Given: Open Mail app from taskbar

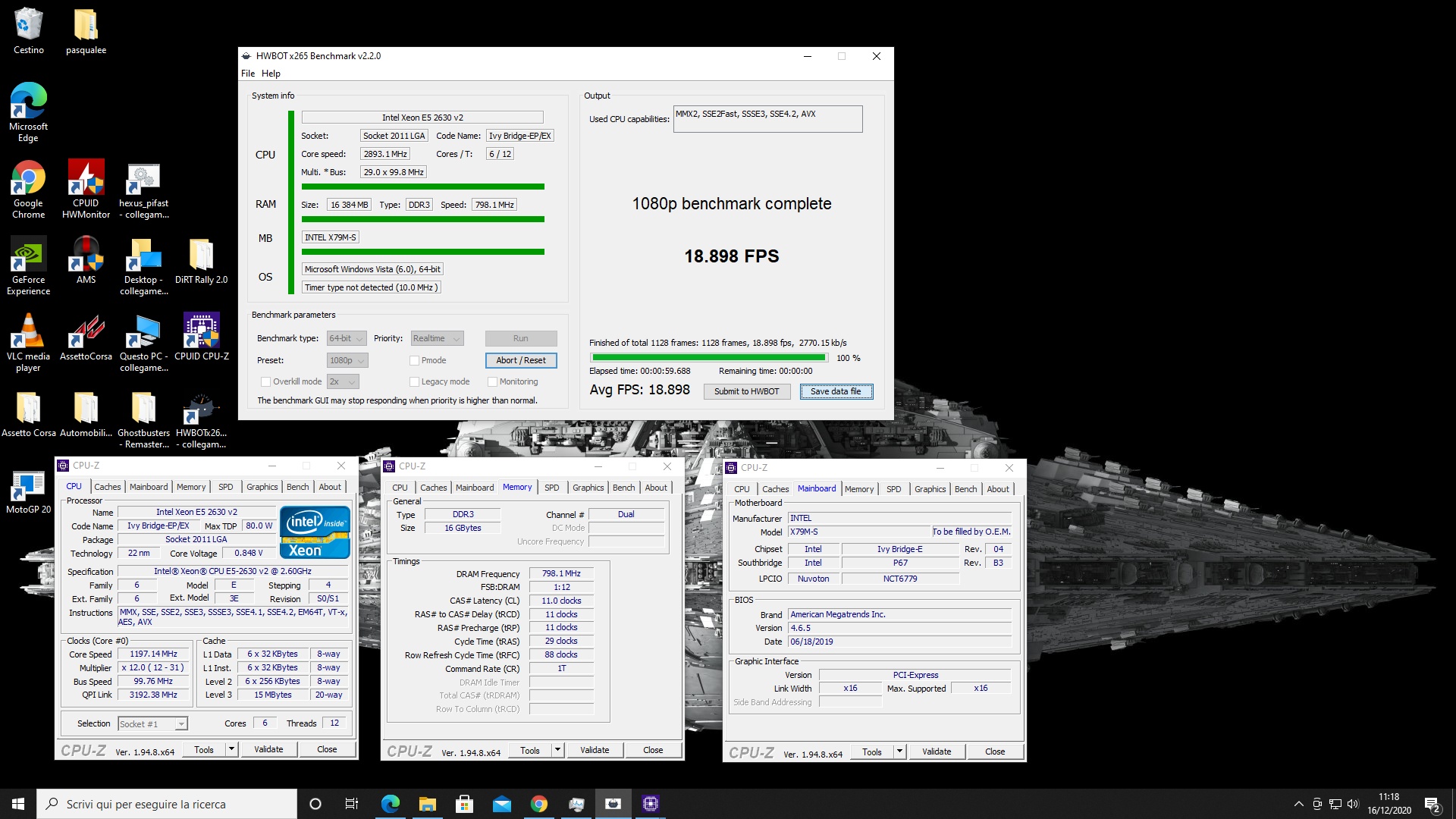Looking at the screenshot, I should [501, 804].
